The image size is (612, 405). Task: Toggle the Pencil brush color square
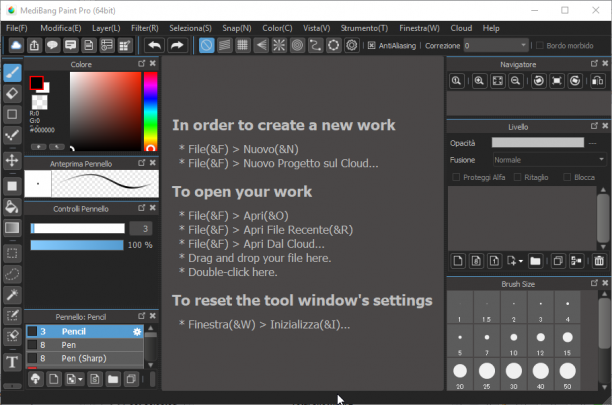tap(32, 331)
